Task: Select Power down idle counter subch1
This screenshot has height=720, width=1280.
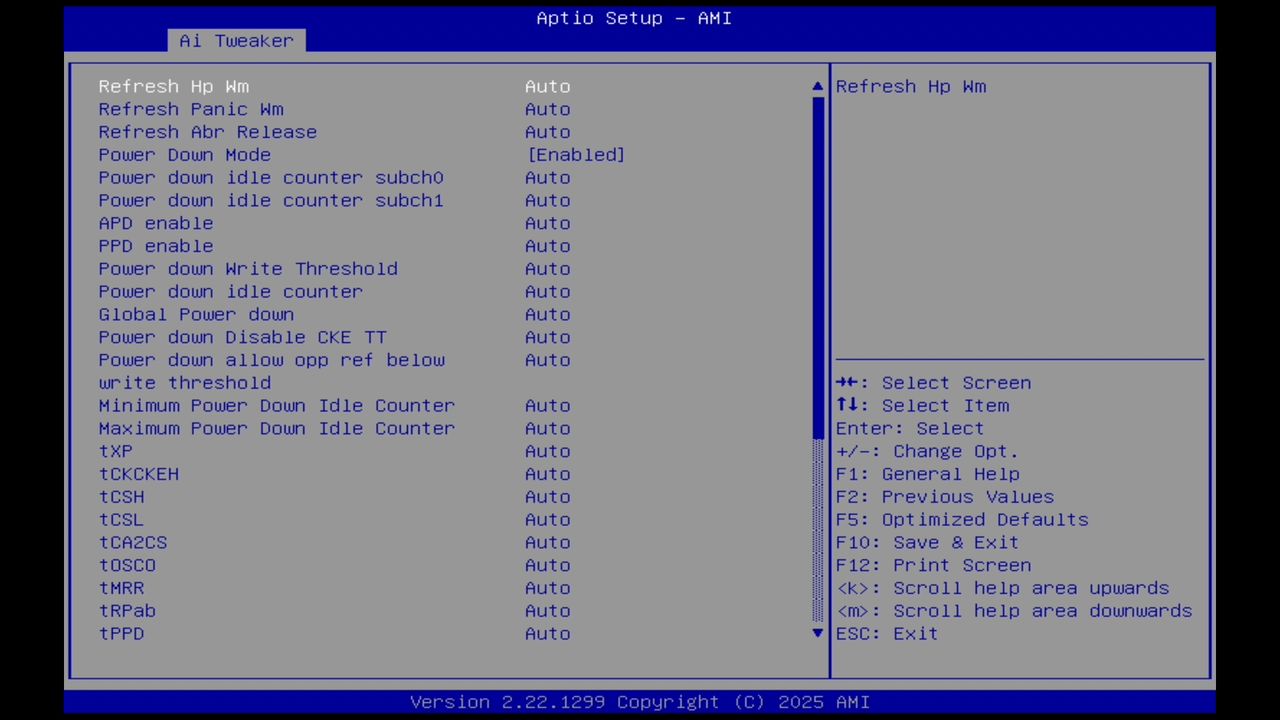Action: coord(270,200)
